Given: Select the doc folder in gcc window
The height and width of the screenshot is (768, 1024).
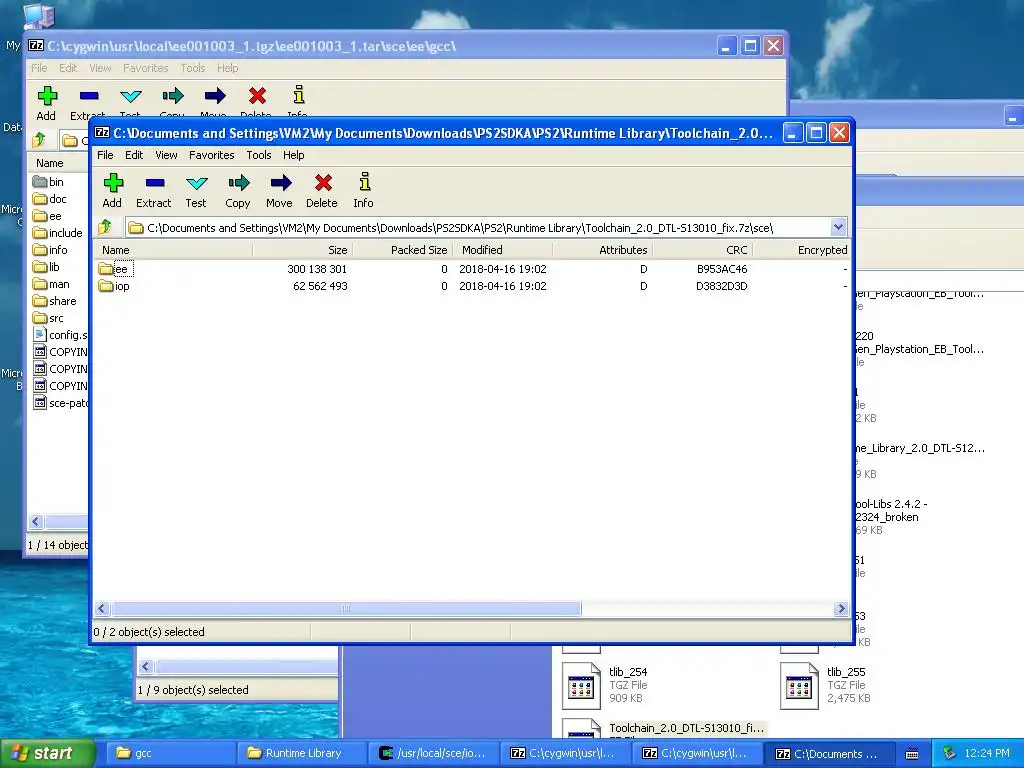Looking at the screenshot, I should tap(50, 199).
